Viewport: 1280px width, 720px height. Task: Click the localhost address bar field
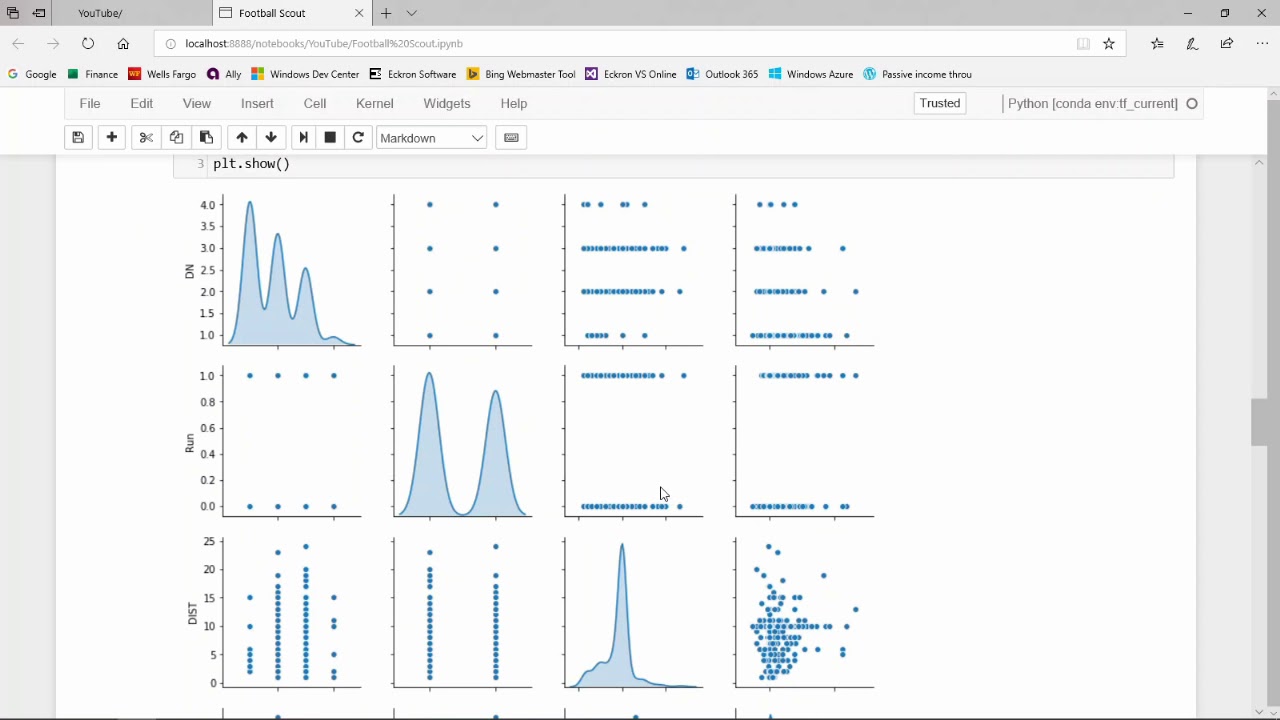pos(620,44)
